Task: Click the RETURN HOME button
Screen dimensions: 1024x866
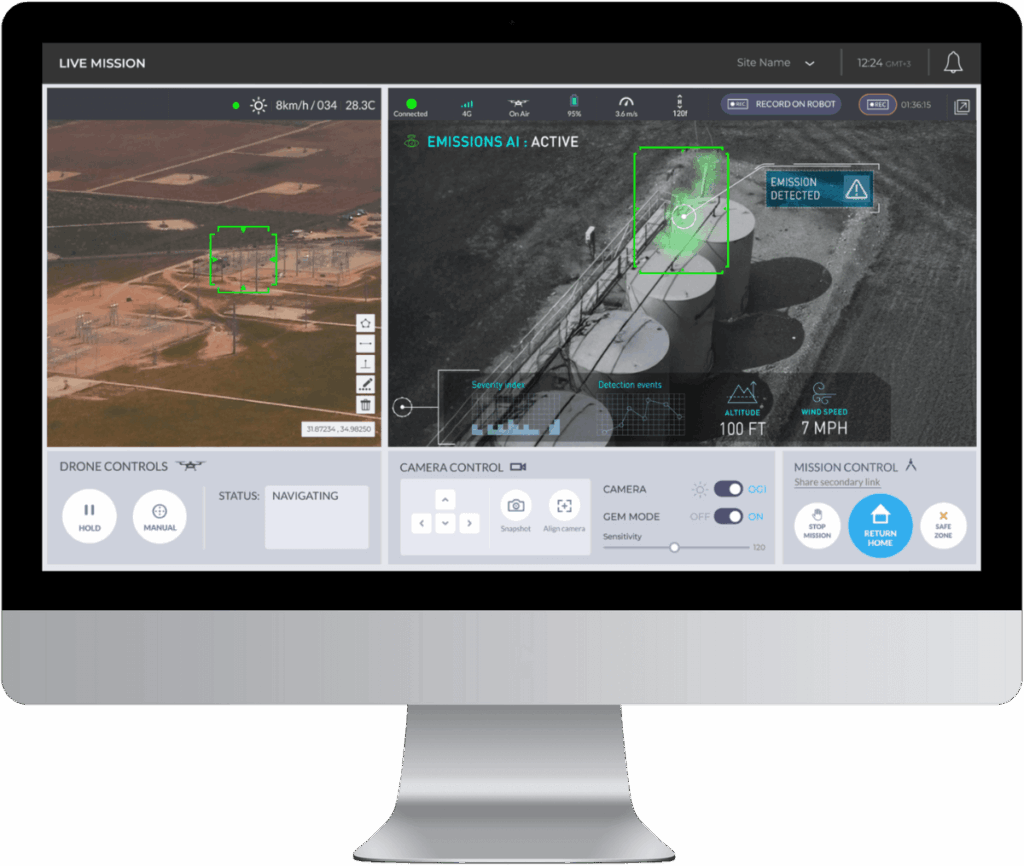Action: pos(880,526)
